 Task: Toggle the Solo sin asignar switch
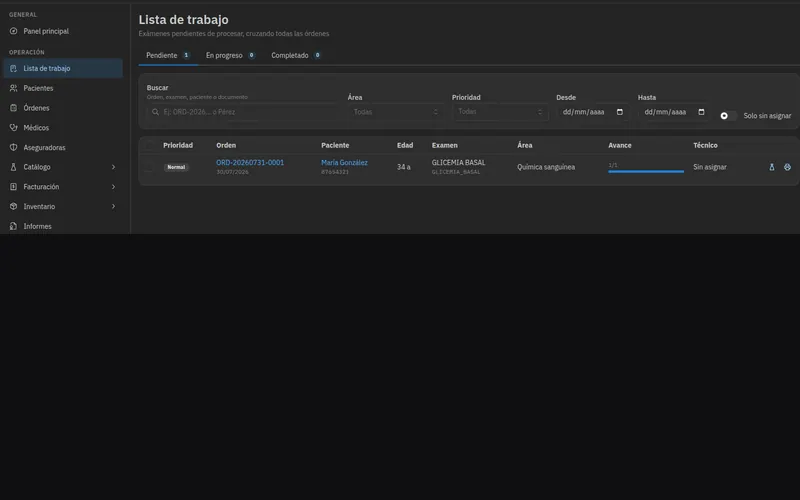[x=728, y=116]
